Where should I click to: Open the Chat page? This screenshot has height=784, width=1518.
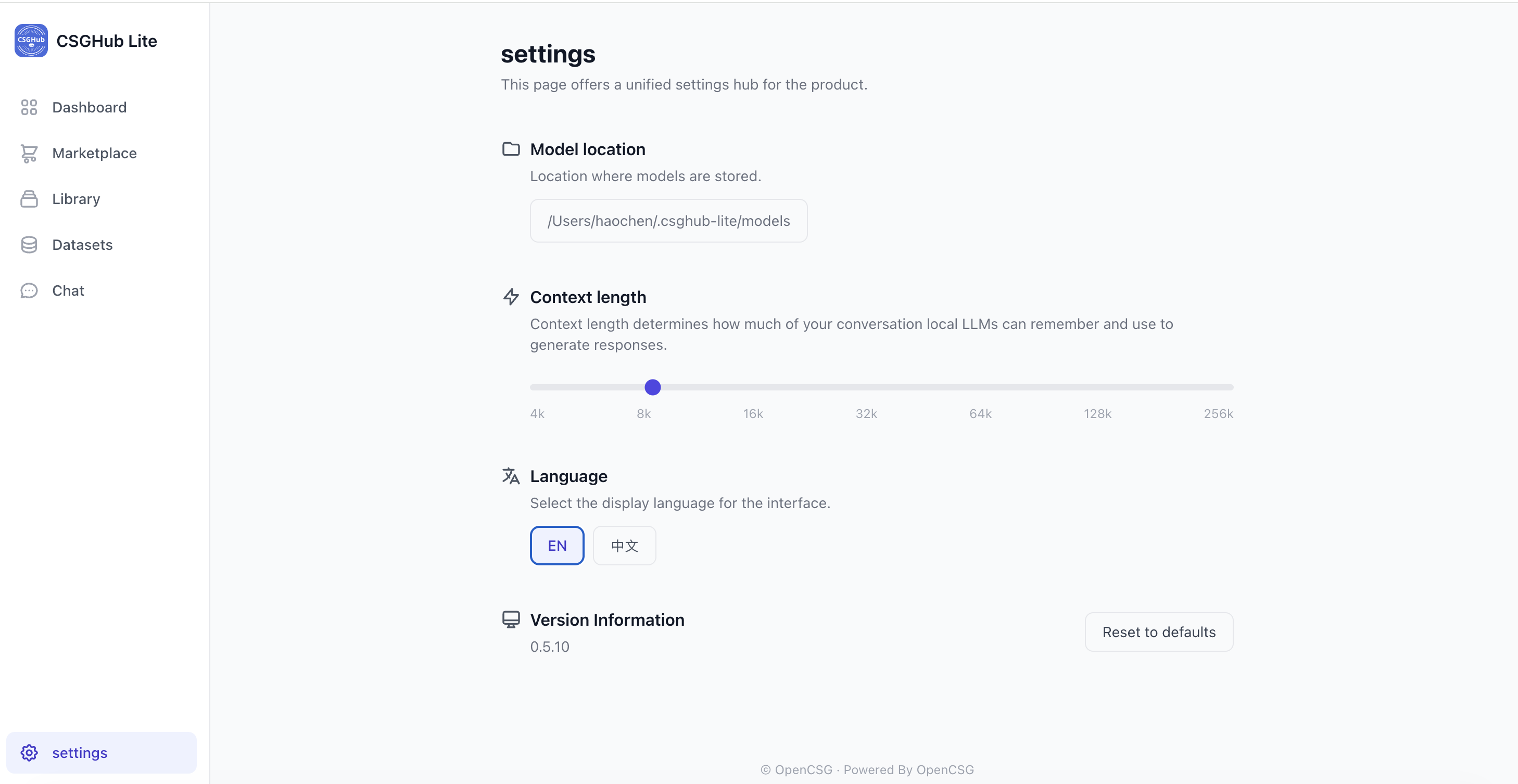[x=68, y=290]
